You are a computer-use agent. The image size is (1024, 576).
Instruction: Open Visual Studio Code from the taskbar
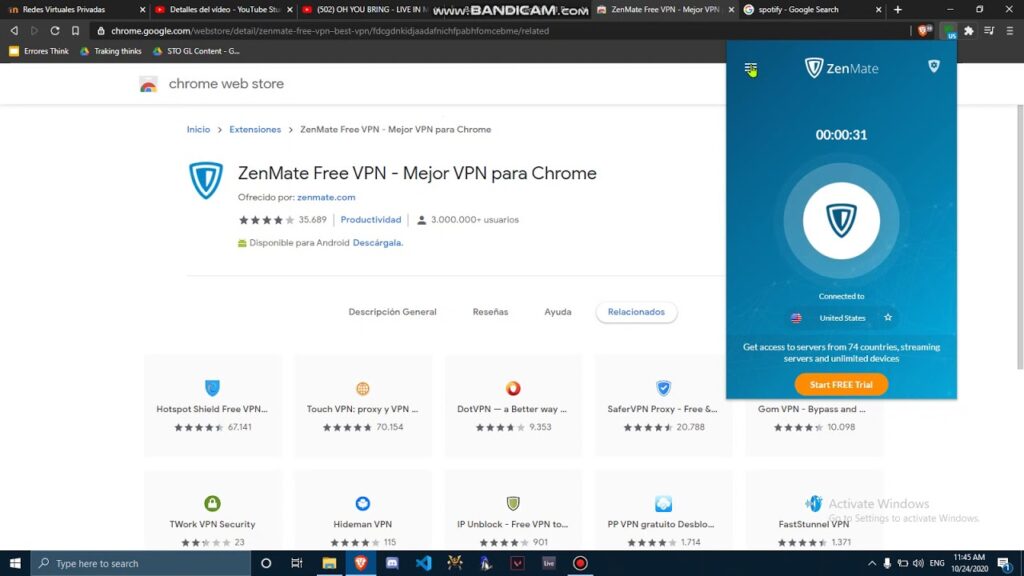click(423, 563)
